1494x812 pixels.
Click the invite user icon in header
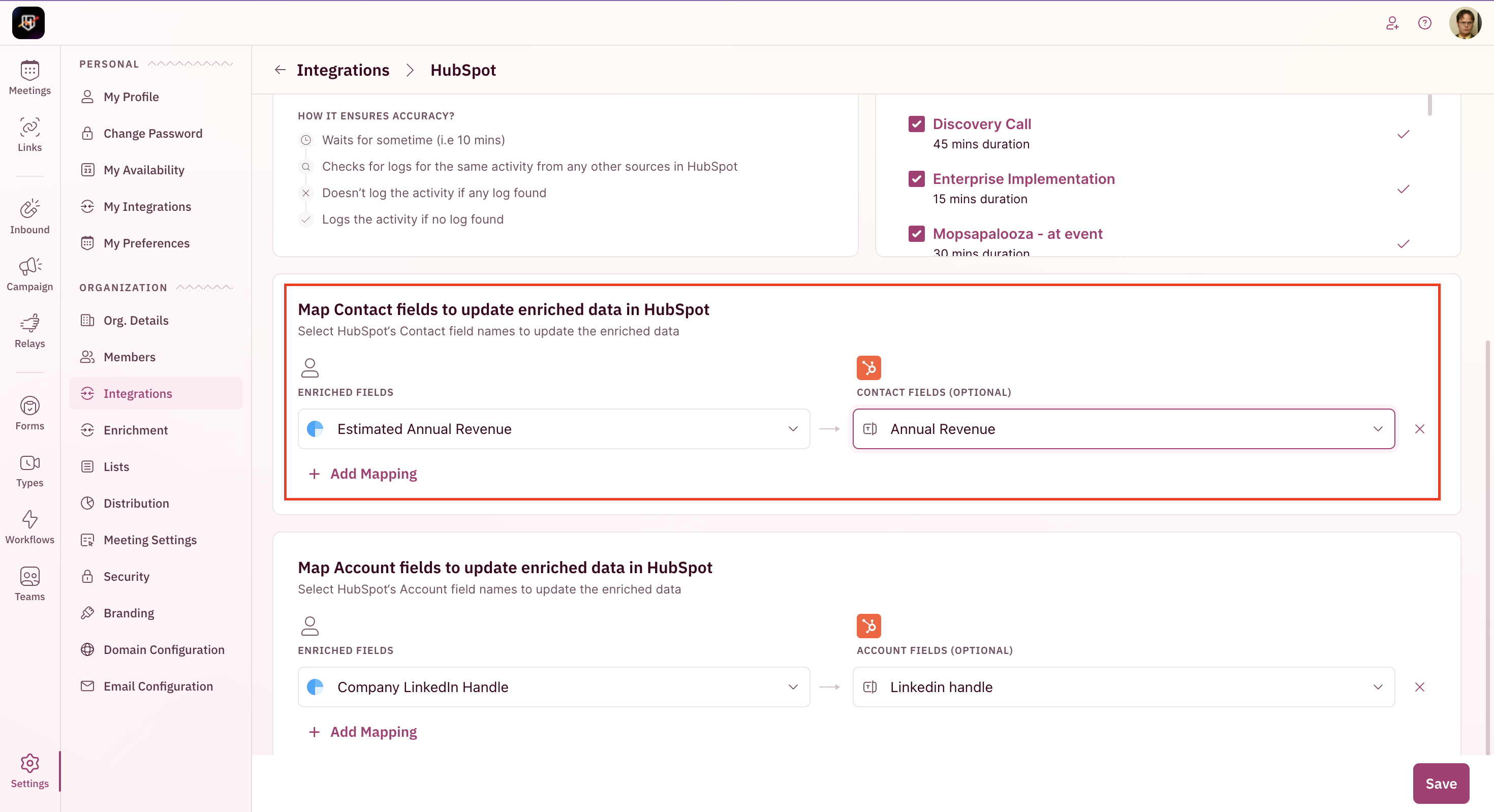pos(1392,23)
